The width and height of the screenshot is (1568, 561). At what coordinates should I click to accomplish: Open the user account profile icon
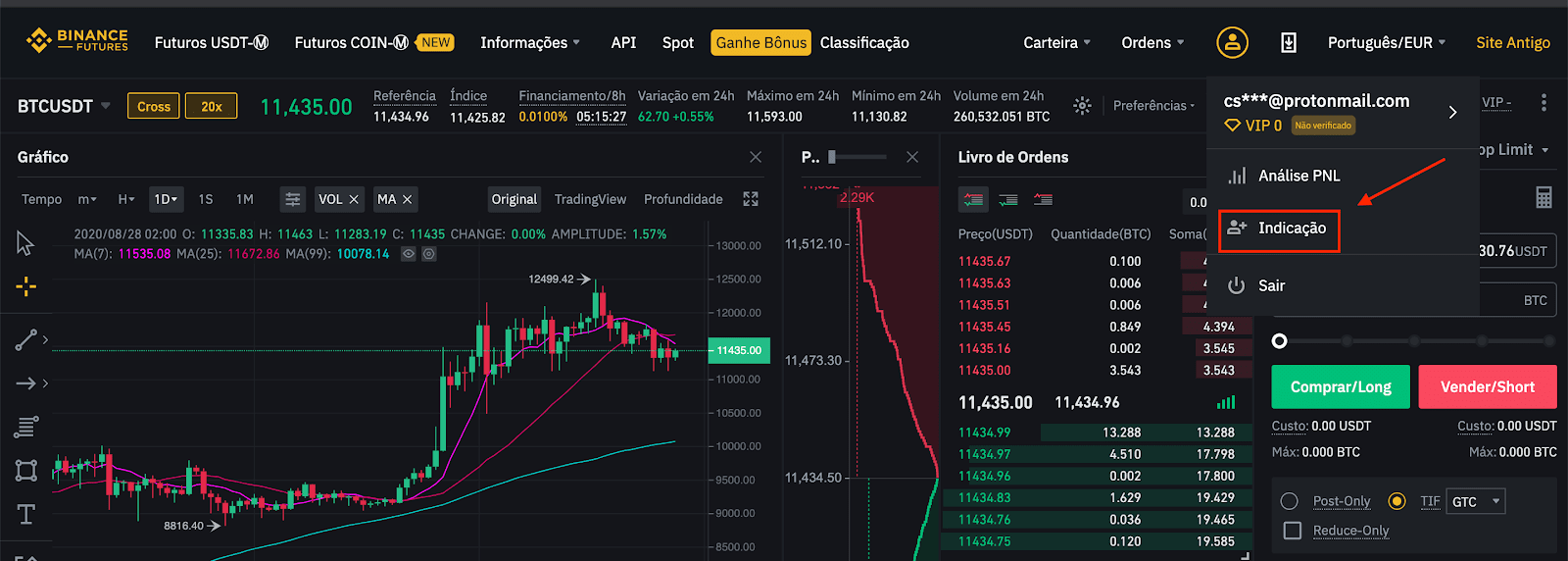(x=1232, y=42)
